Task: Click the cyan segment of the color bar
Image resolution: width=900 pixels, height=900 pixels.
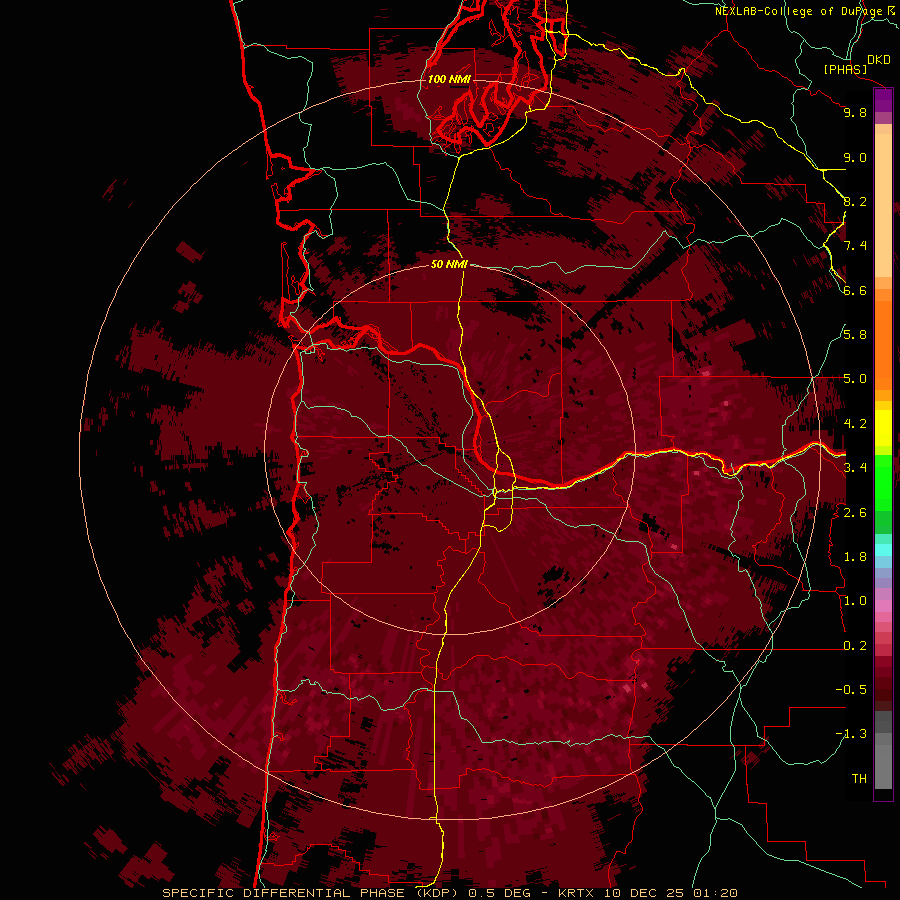Action: point(883,550)
